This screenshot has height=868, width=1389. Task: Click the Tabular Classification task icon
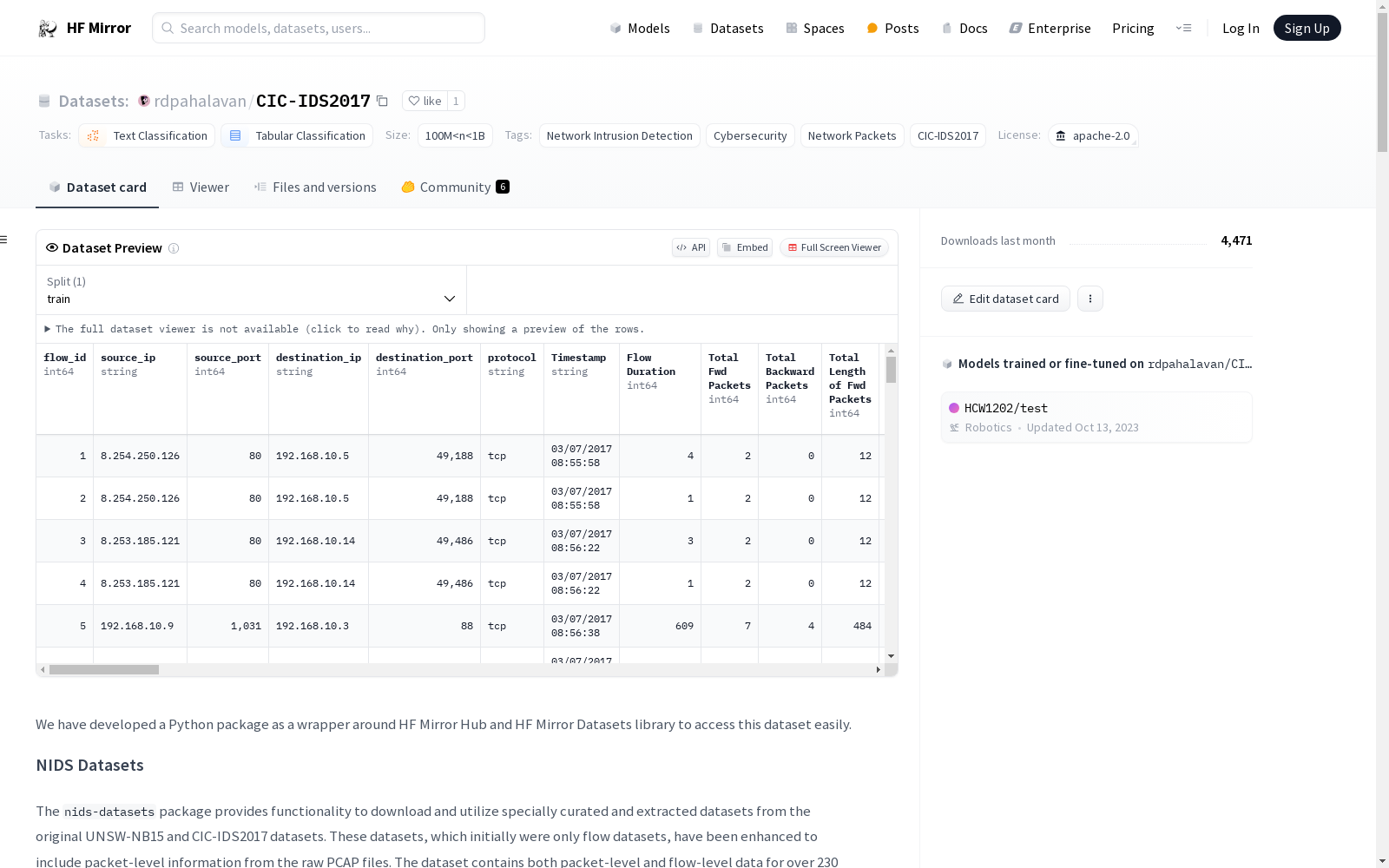point(235,135)
